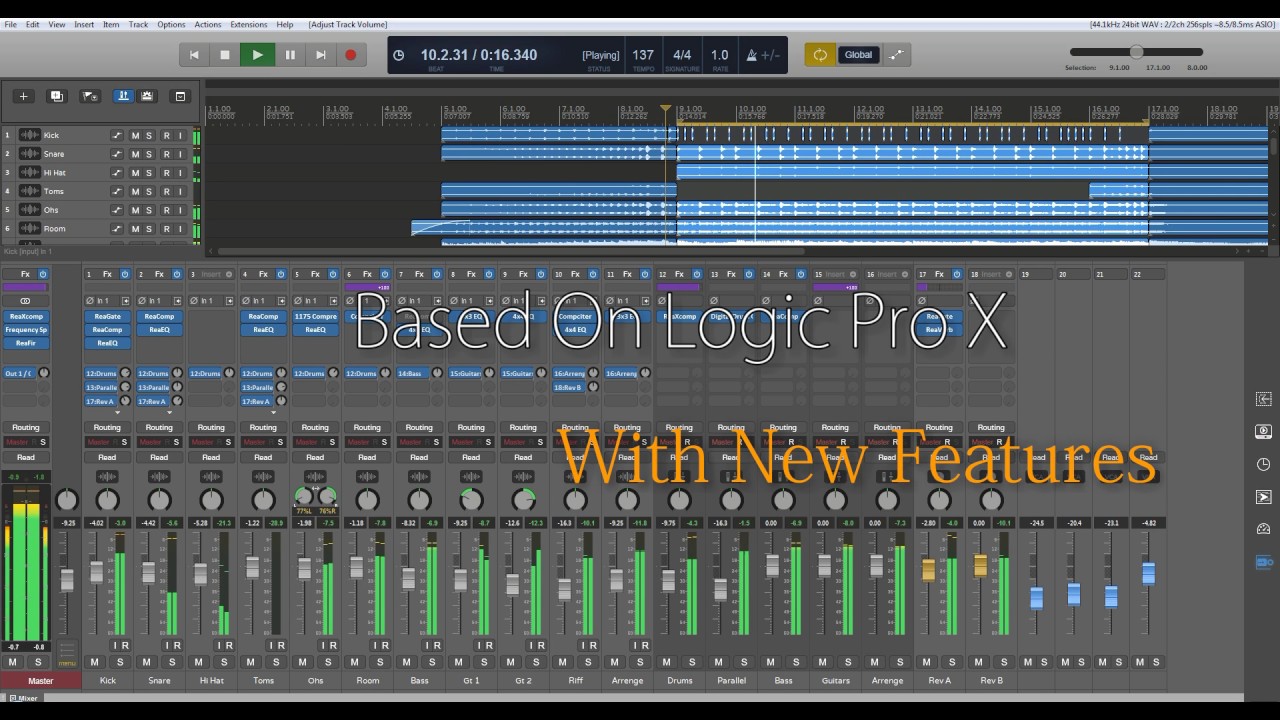This screenshot has height=720, width=1280.
Task: Open the track folder dropdown icon
Action: click(x=89, y=96)
